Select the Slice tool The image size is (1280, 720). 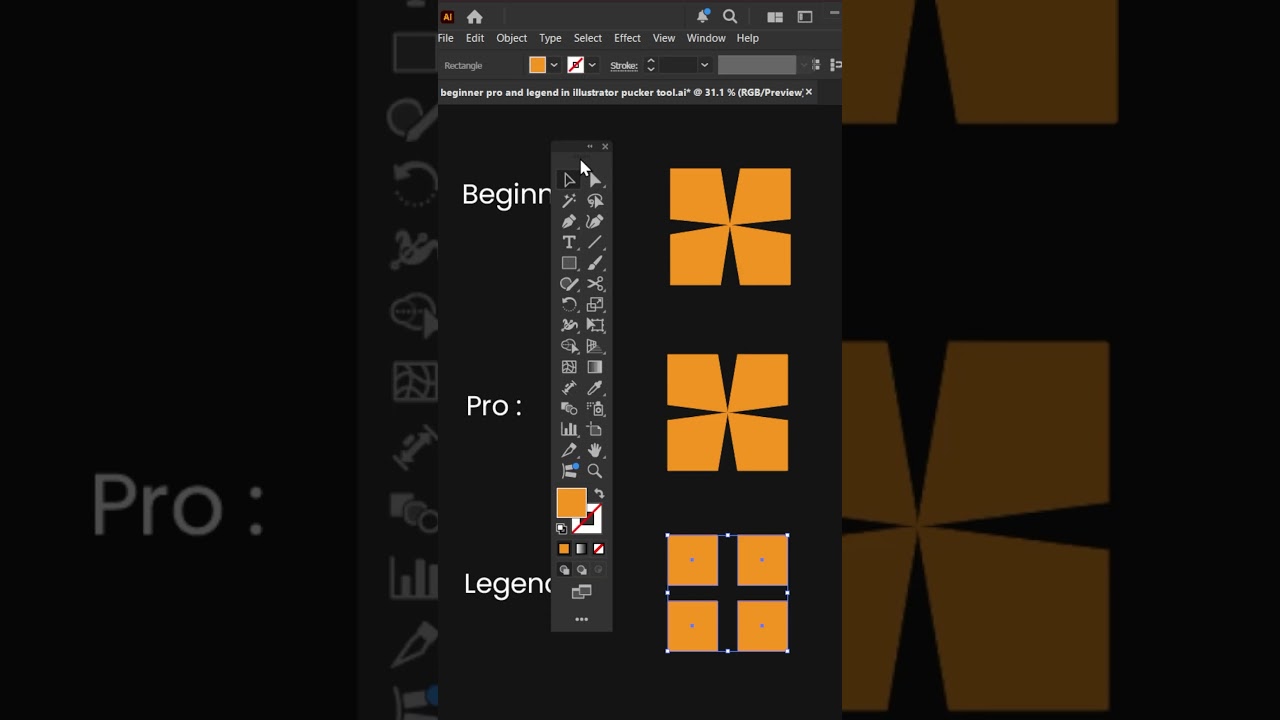coord(569,451)
